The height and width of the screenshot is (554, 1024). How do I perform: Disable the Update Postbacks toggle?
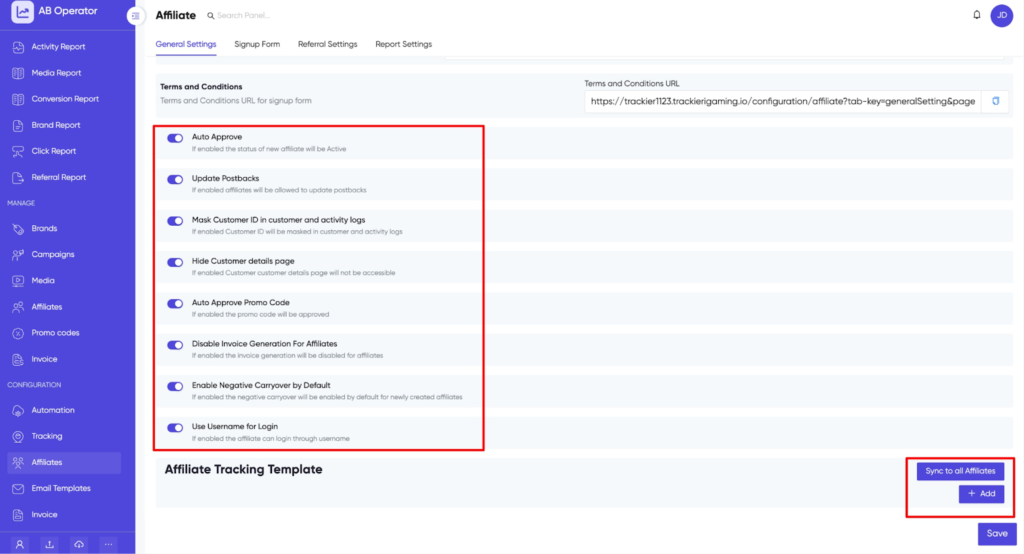(175, 180)
